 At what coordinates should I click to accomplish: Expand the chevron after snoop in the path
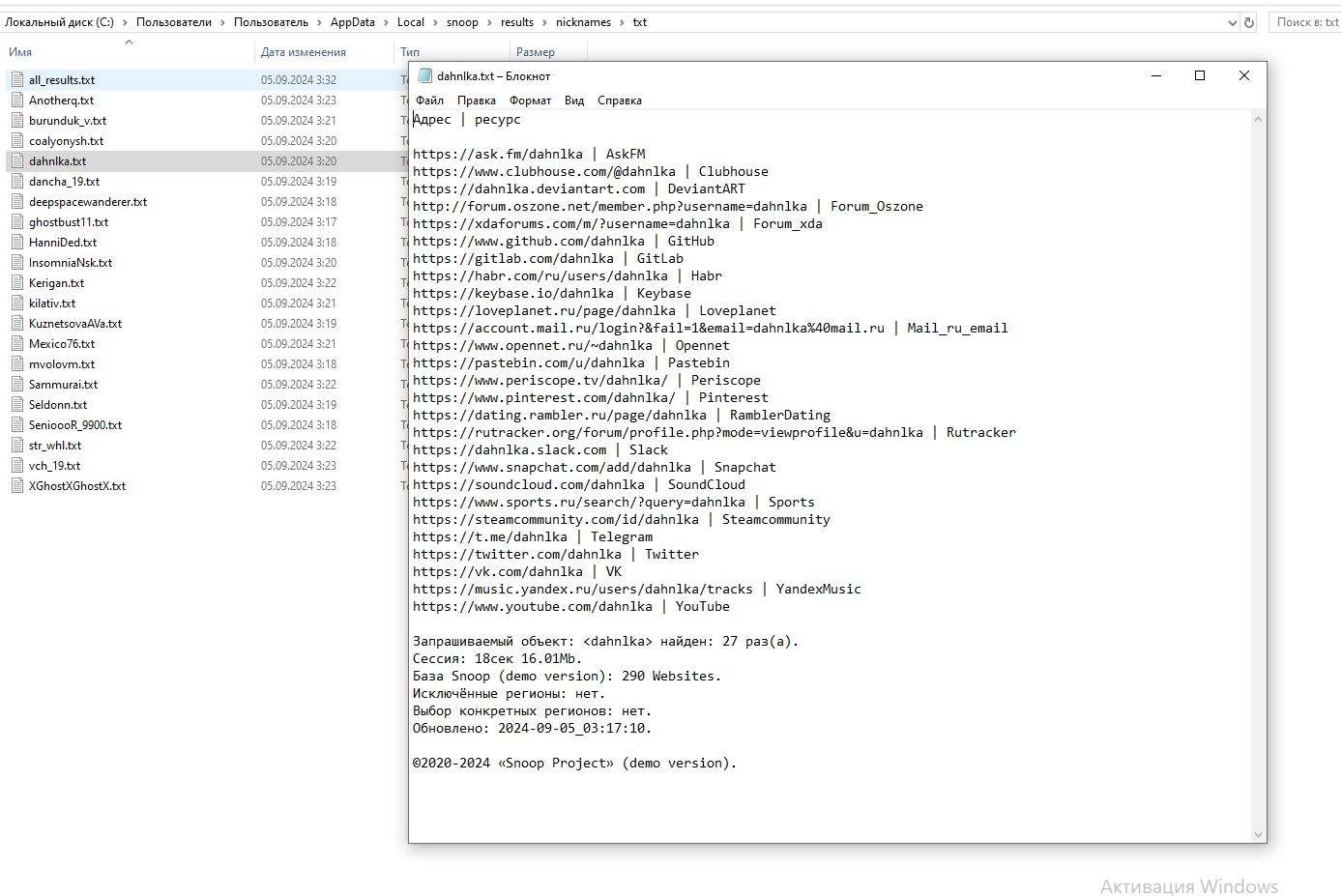pyautogui.click(x=489, y=22)
